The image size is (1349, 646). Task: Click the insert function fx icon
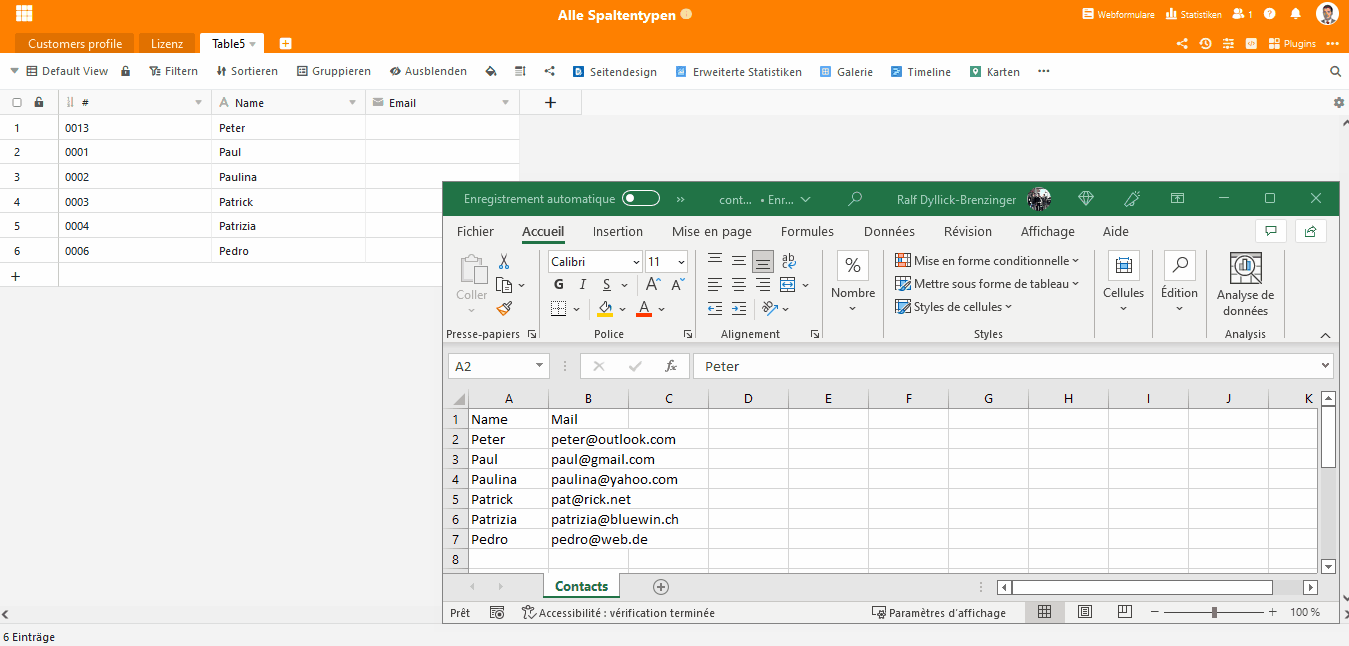coord(671,366)
